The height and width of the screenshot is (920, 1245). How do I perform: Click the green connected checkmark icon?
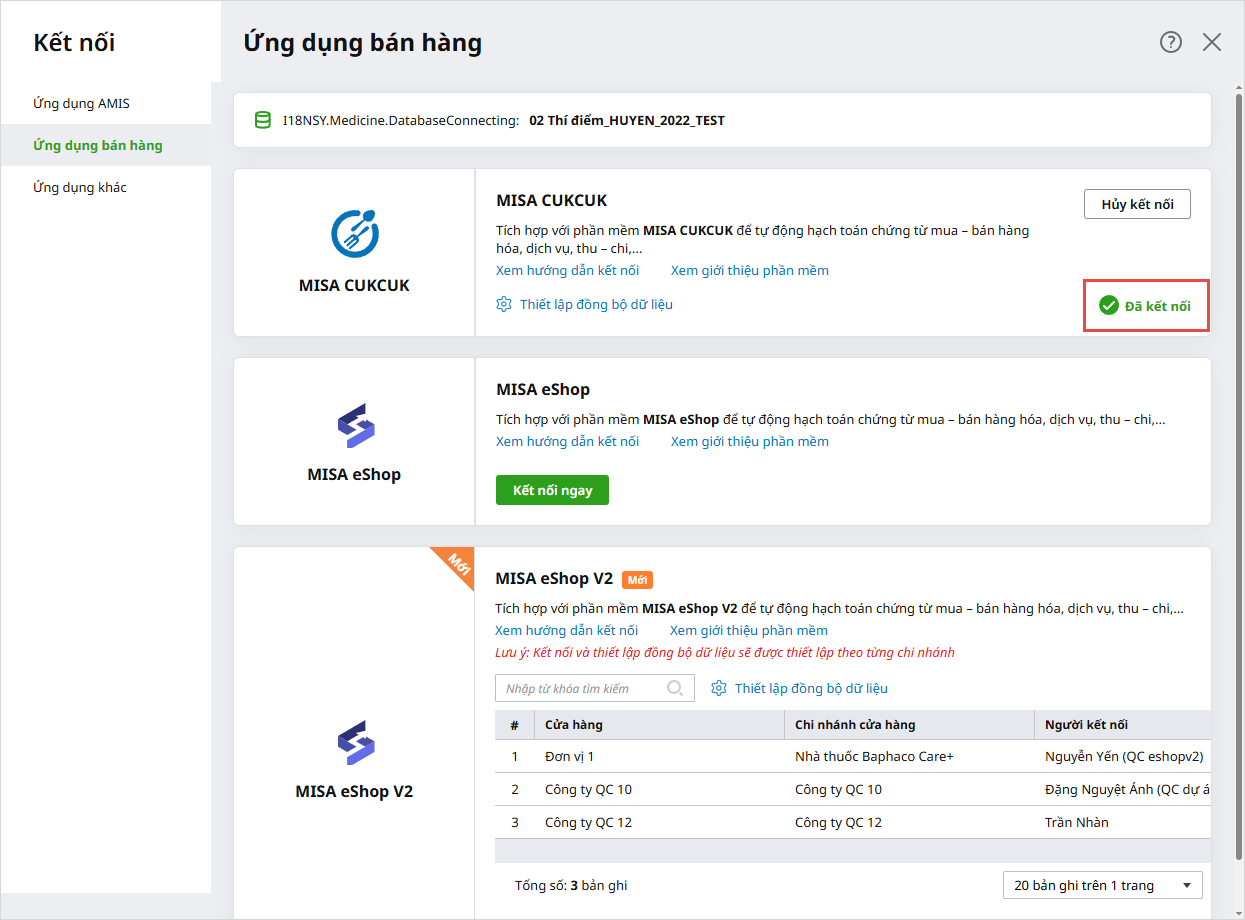click(1108, 306)
